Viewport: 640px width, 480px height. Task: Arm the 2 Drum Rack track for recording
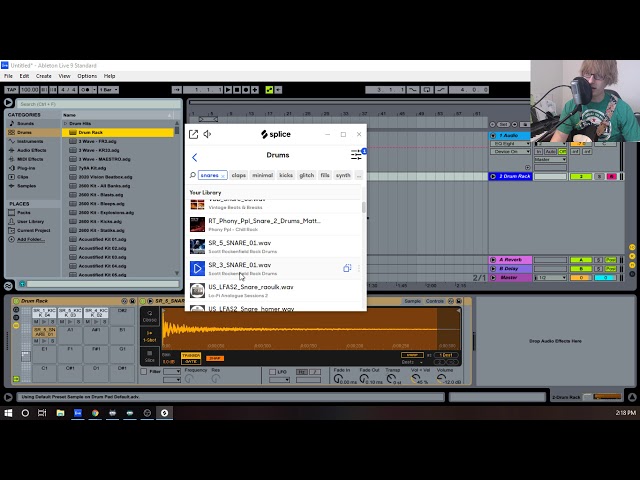point(611,176)
